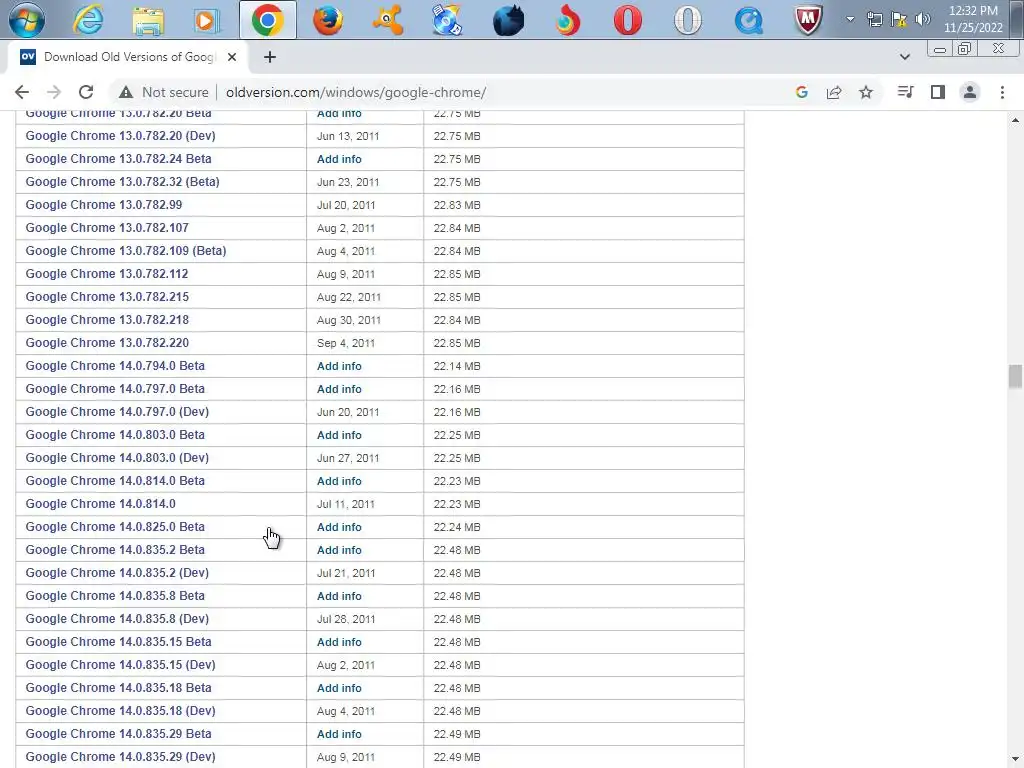The height and width of the screenshot is (768, 1024).
Task: Open Google Chrome 14.0.835.15 (Dev) link
Action: pos(120,665)
